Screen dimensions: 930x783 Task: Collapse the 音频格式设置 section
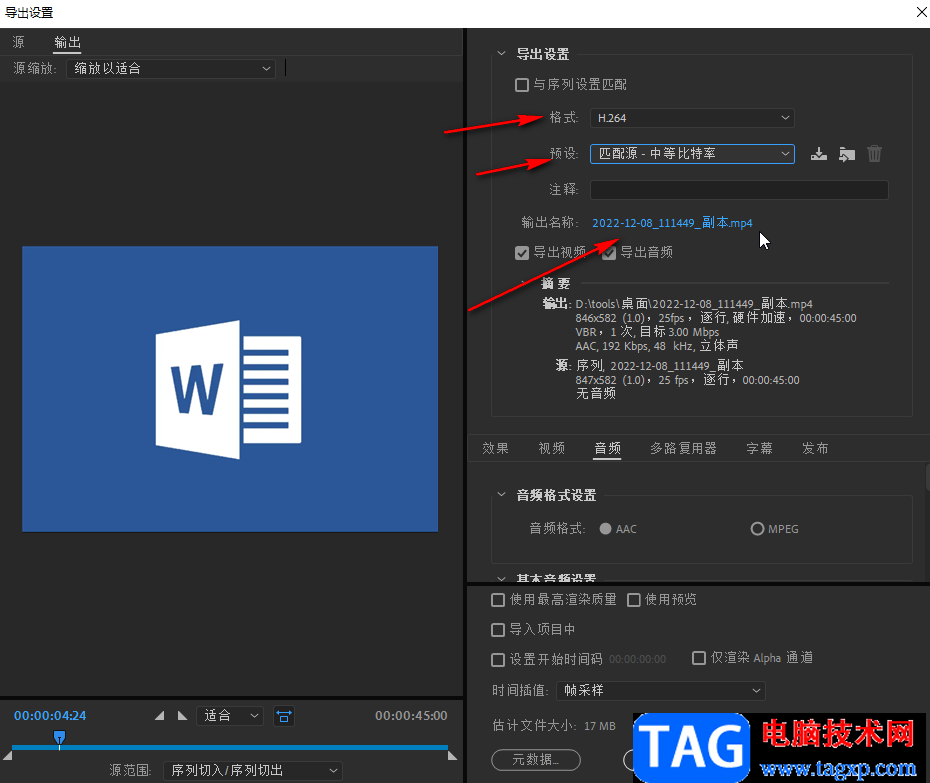(501, 495)
